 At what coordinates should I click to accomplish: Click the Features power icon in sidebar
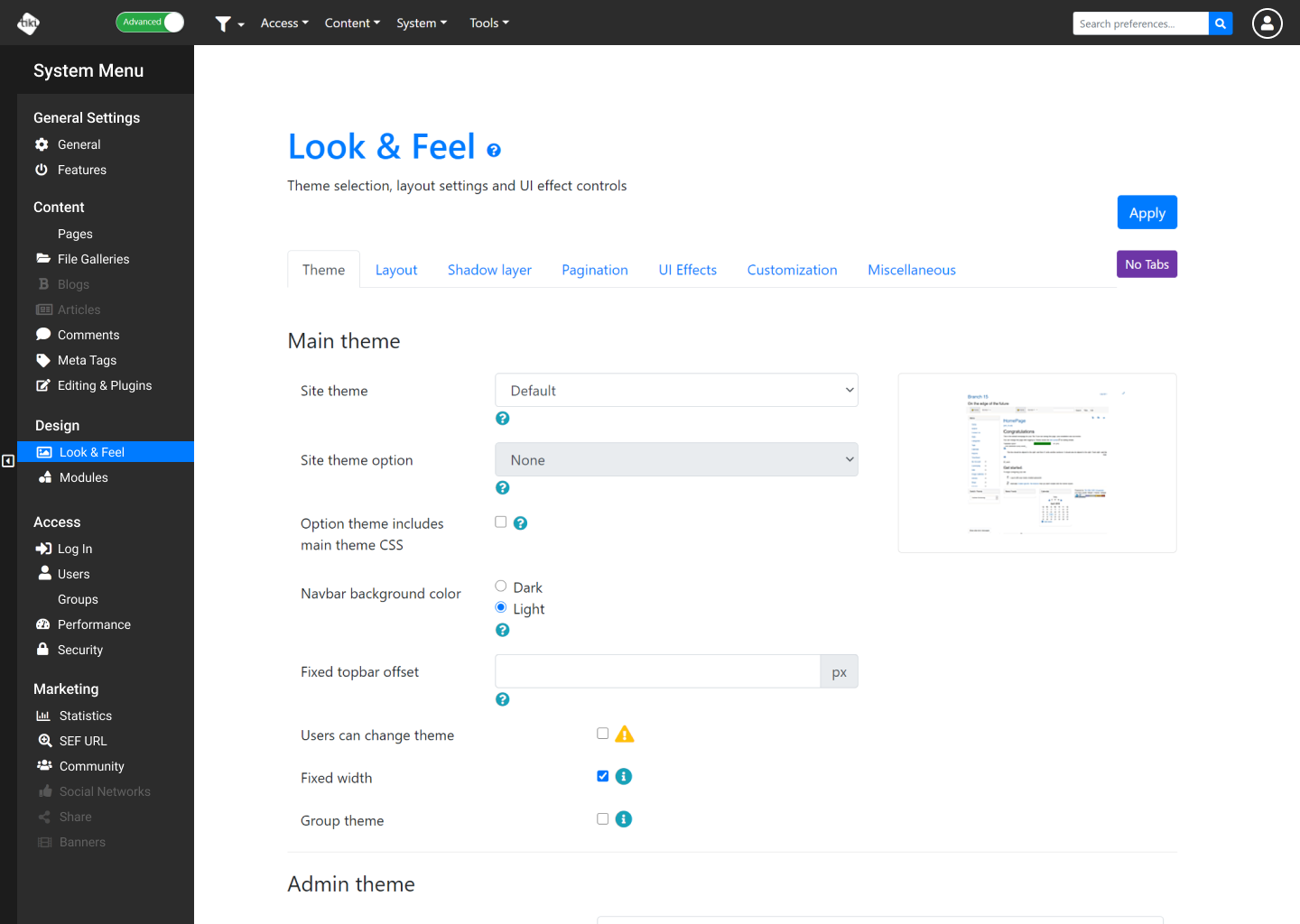click(42, 170)
